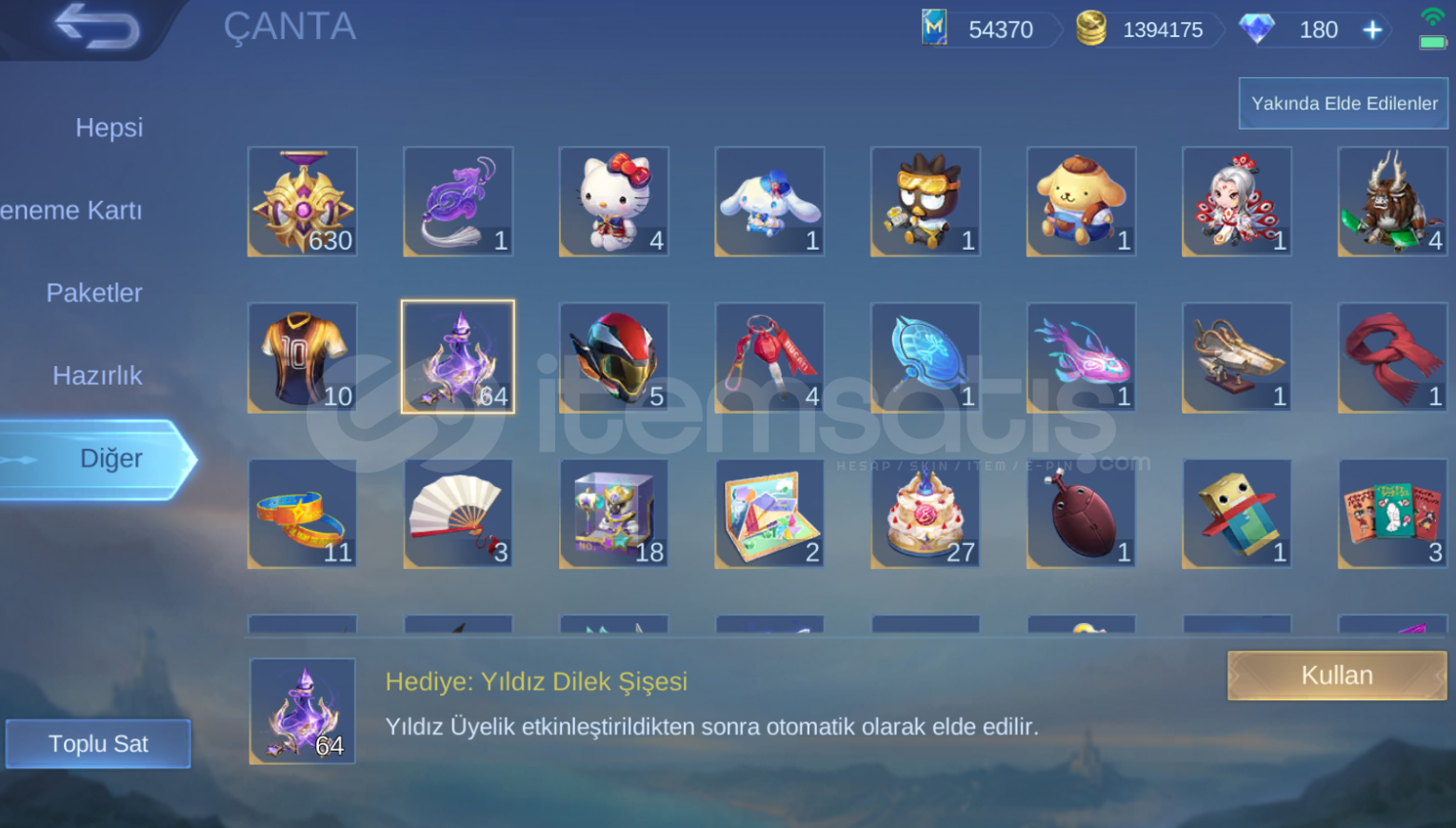Screen dimensions: 1456x828
Task: Select the white folding fan item
Action: (x=458, y=514)
